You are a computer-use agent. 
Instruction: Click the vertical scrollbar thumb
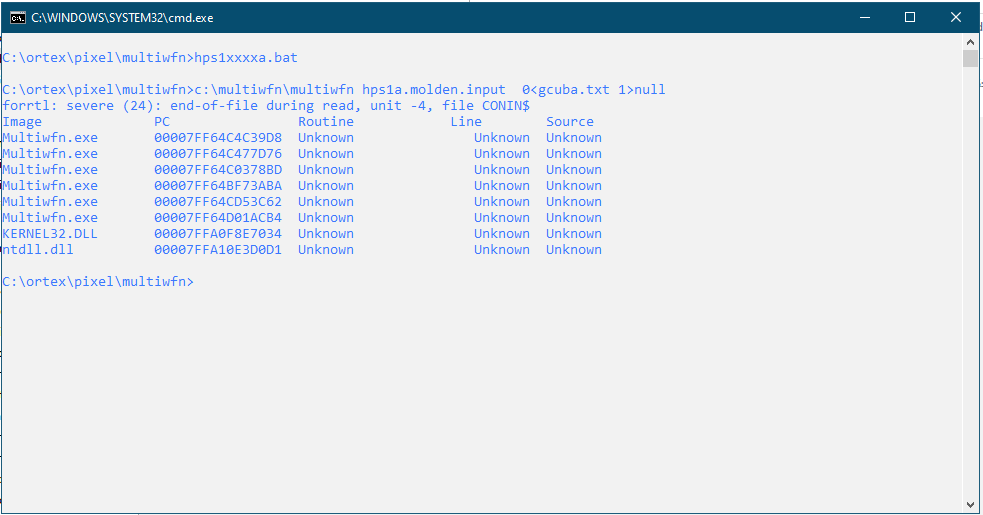[x=970, y=58]
